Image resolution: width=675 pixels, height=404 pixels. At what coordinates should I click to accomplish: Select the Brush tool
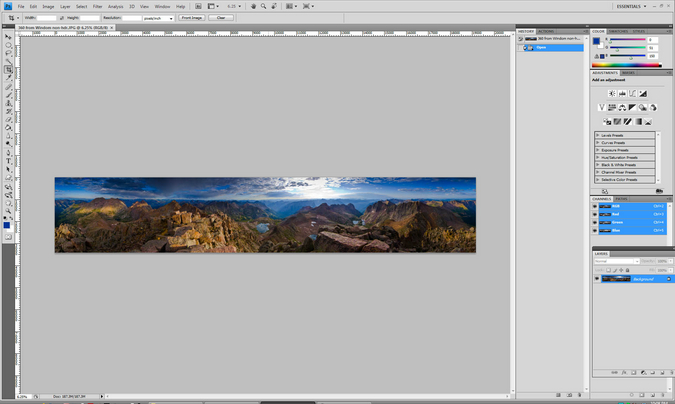click(8, 95)
